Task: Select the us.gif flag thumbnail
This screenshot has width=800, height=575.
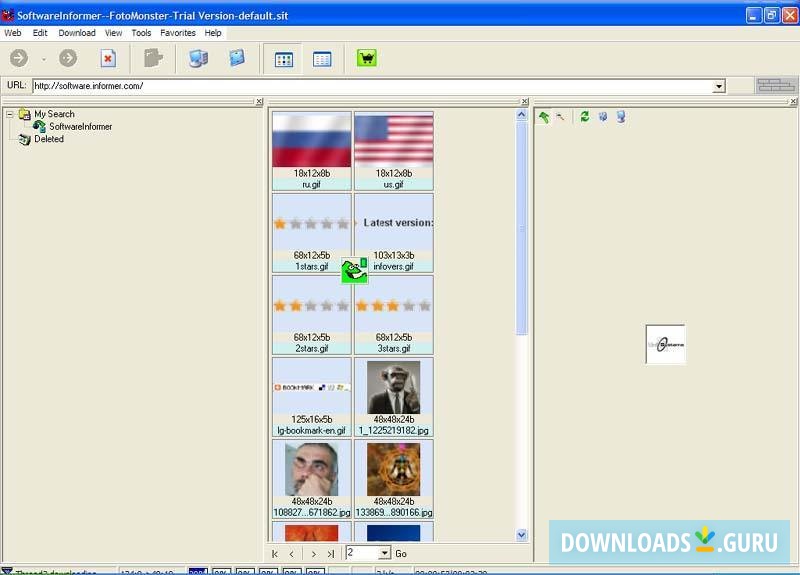Action: tap(394, 151)
